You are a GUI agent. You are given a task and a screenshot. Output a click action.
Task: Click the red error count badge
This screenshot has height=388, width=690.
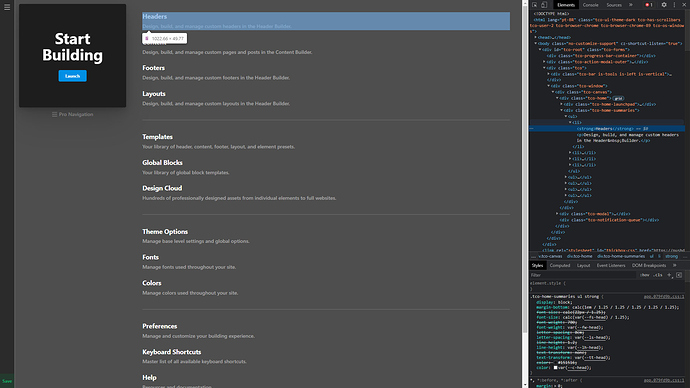pyautogui.click(x=649, y=5)
